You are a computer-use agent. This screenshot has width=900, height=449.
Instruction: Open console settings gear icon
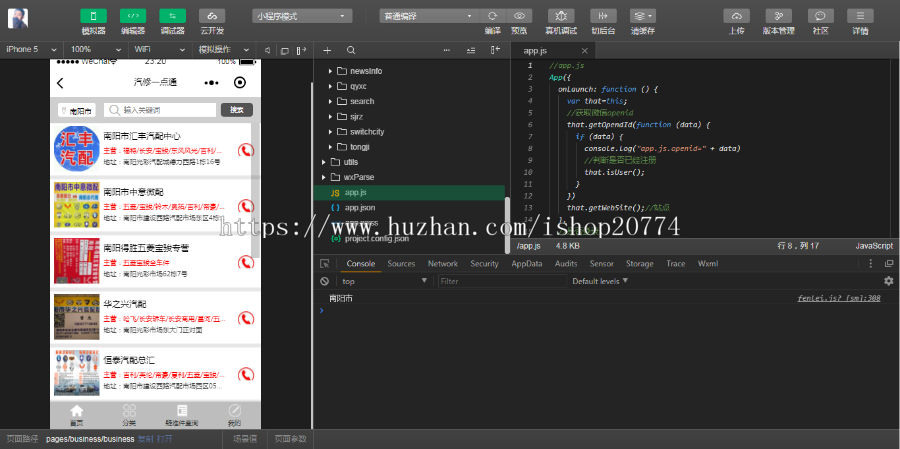point(887,281)
